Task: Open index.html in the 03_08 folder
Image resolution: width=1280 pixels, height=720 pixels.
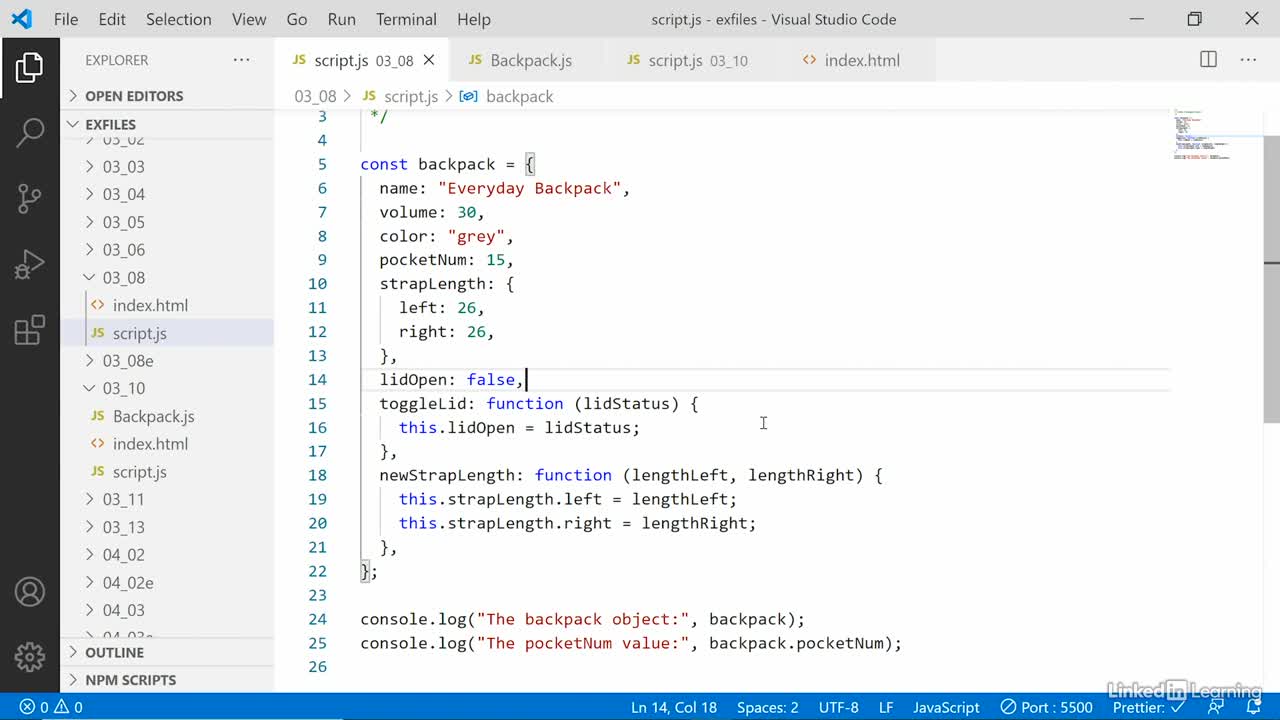Action: [x=150, y=305]
